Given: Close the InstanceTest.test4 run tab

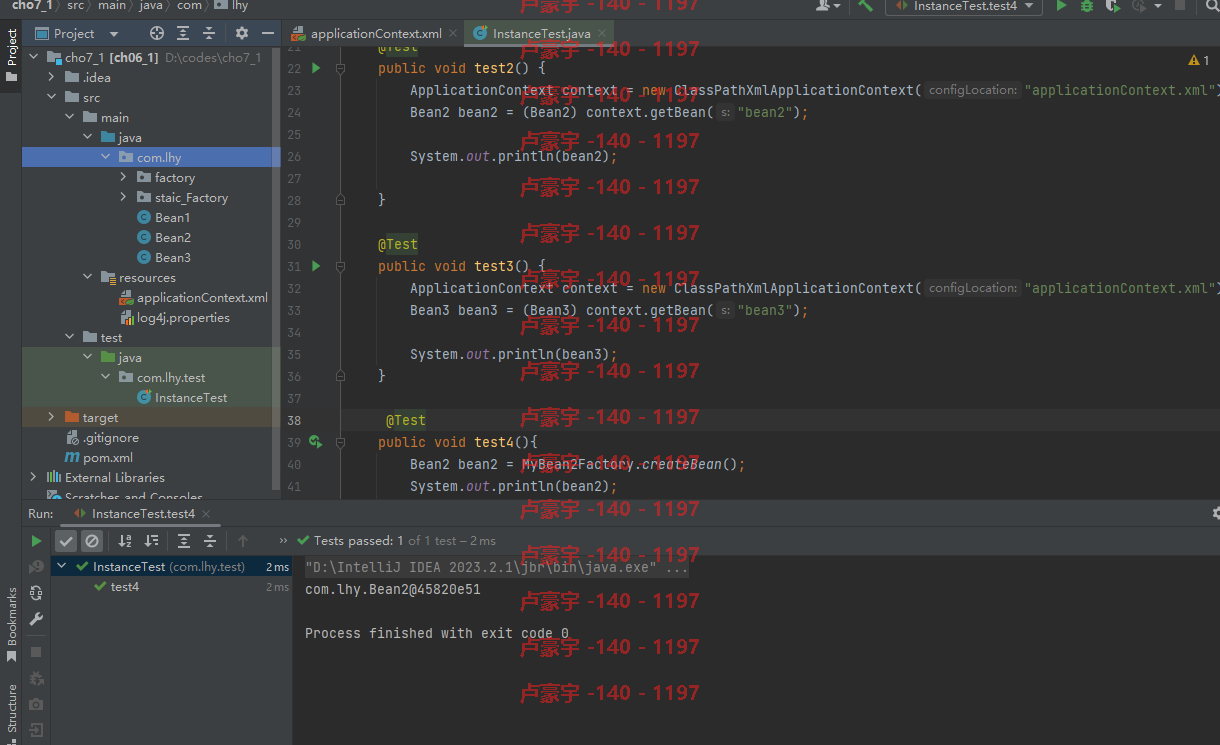Looking at the screenshot, I should point(207,514).
